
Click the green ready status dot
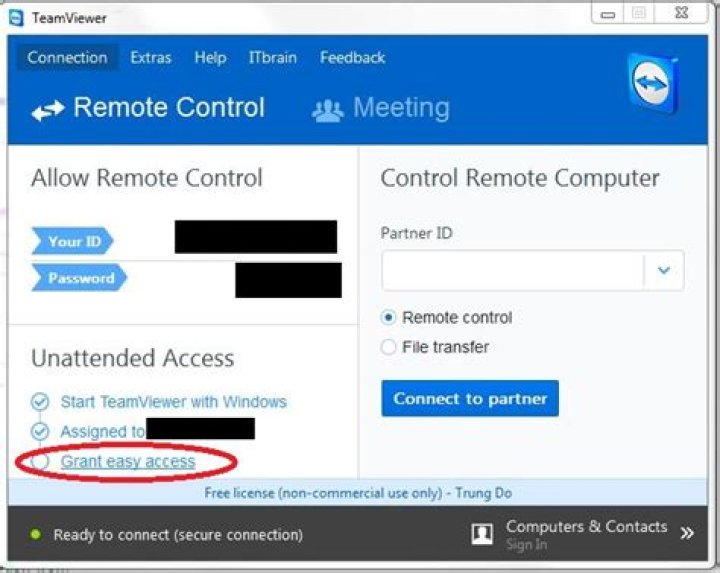click(35, 534)
